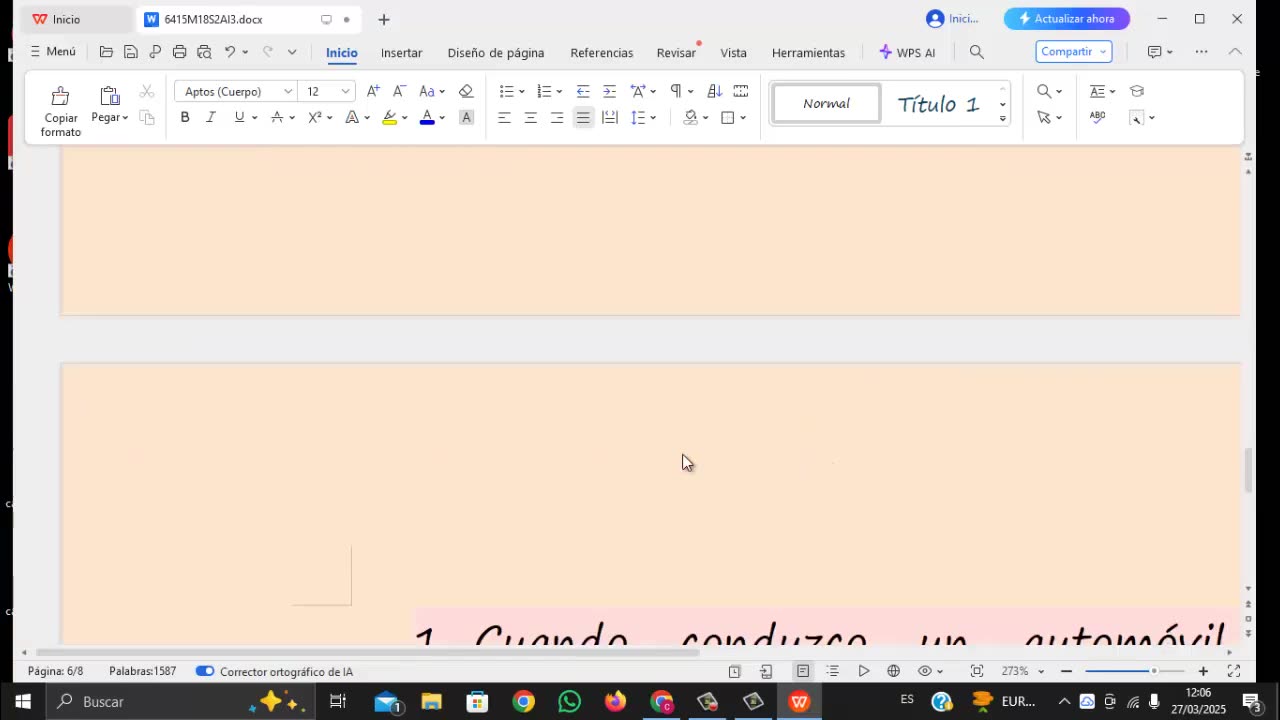
Task: Click Palabras:1587 word count
Action: [x=143, y=671]
